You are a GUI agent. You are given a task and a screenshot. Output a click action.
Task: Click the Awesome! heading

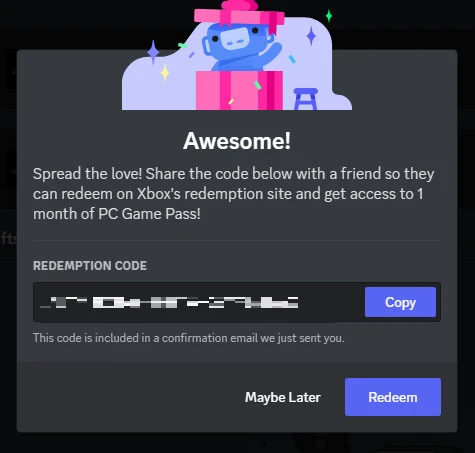(237, 141)
